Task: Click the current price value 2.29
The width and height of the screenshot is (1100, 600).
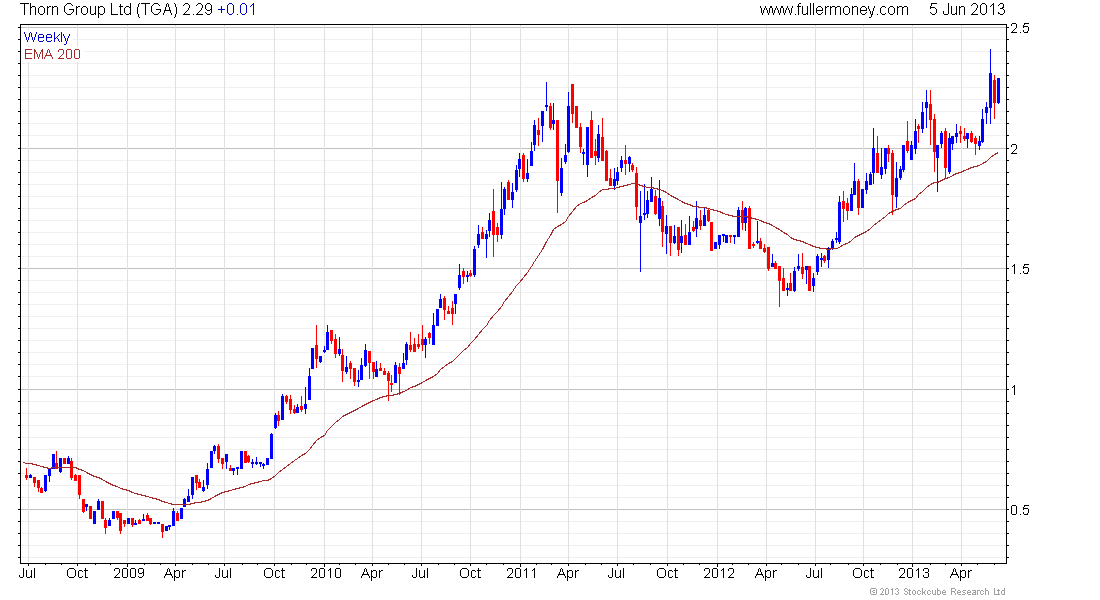Action: tap(197, 10)
